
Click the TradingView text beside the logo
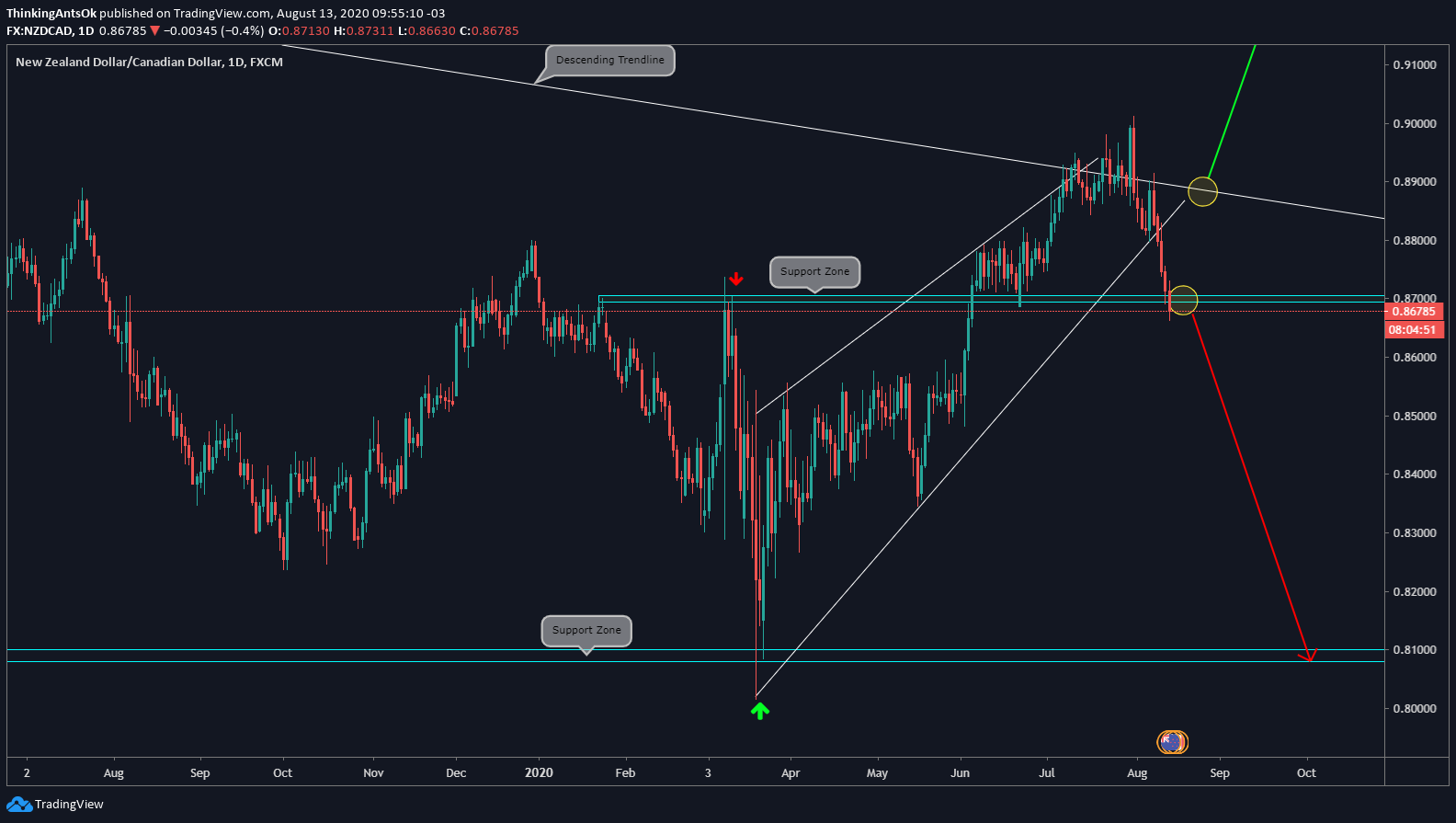(x=69, y=805)
